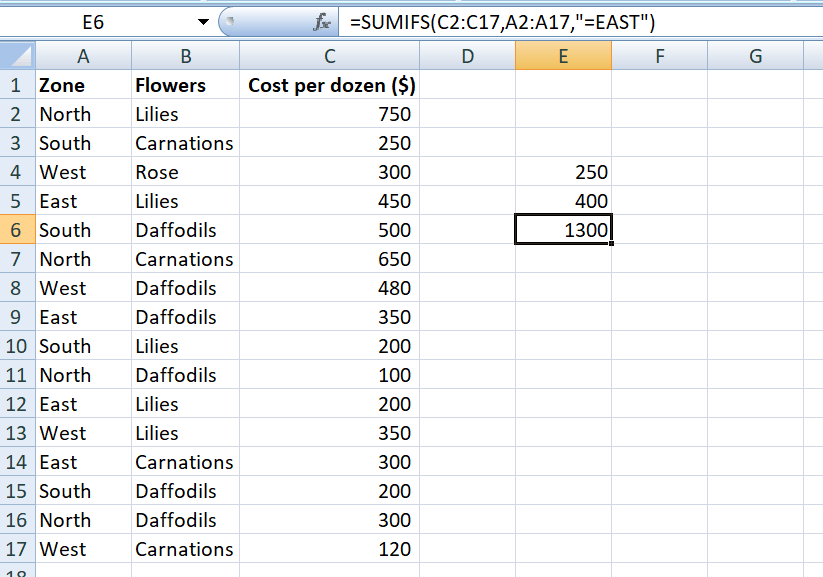823x577 pixels.
Task: Select the Zone header cell
Action: click(83, 85)
